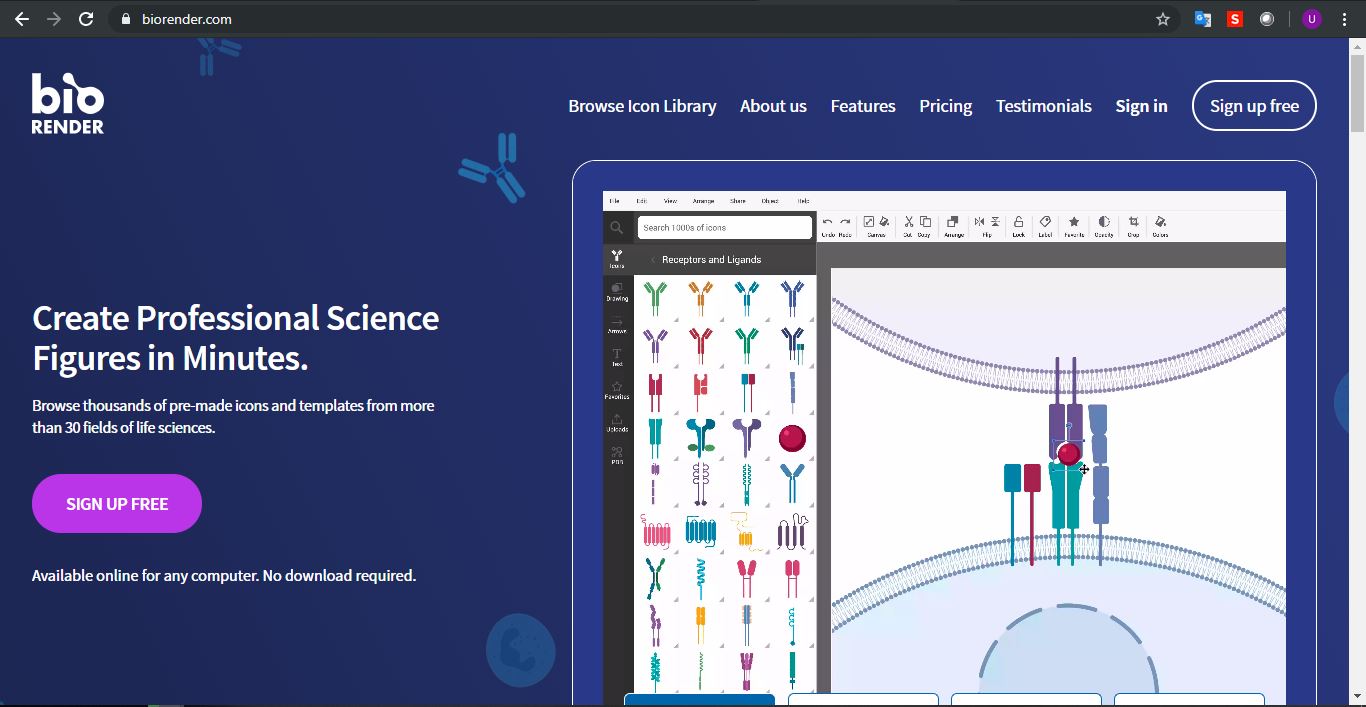1366x707 pixels.
Task: Click the purple SIGN UP FREE button
Action: 117,504
